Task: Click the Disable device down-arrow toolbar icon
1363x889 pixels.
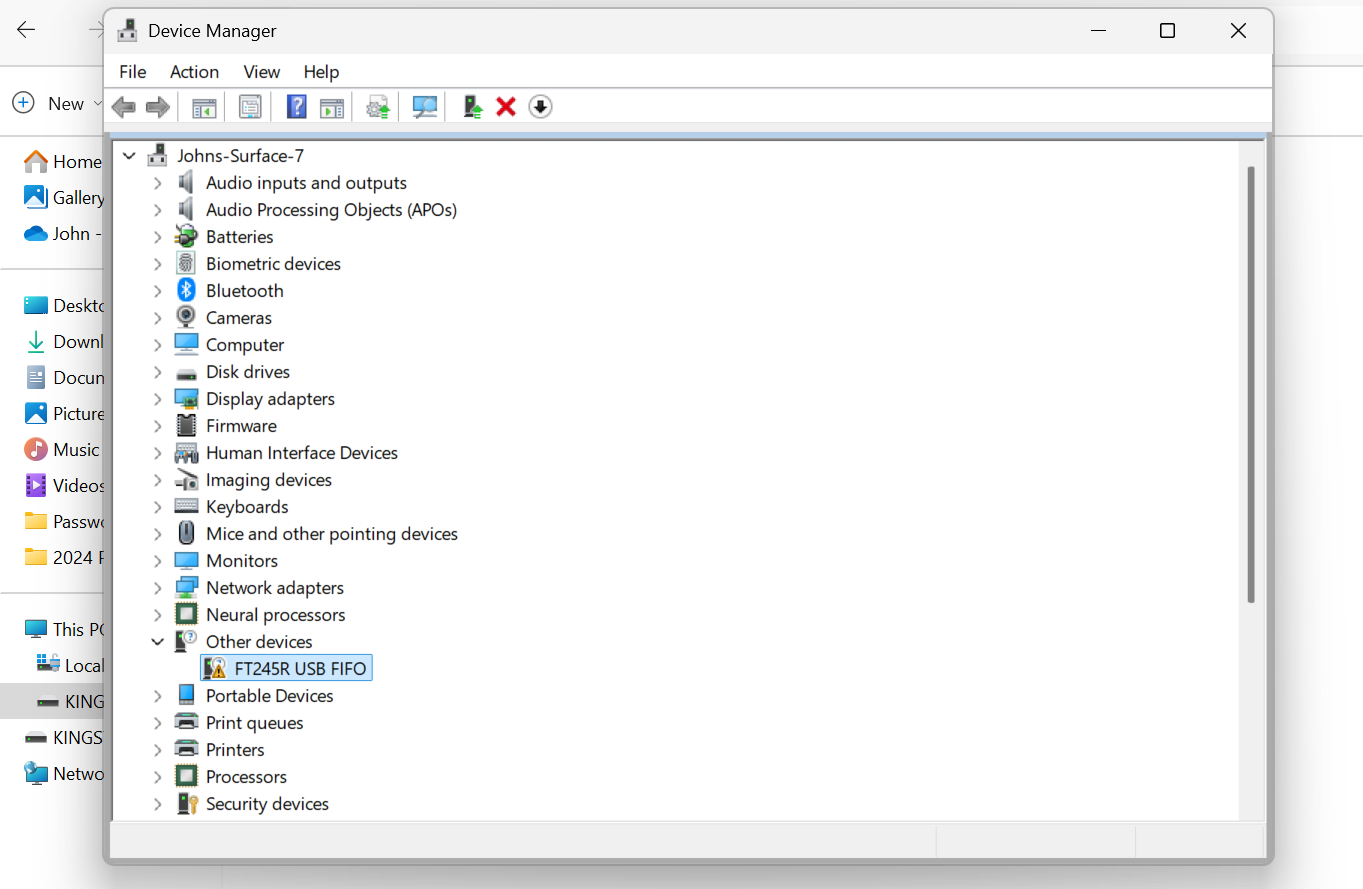Action: 540,107
